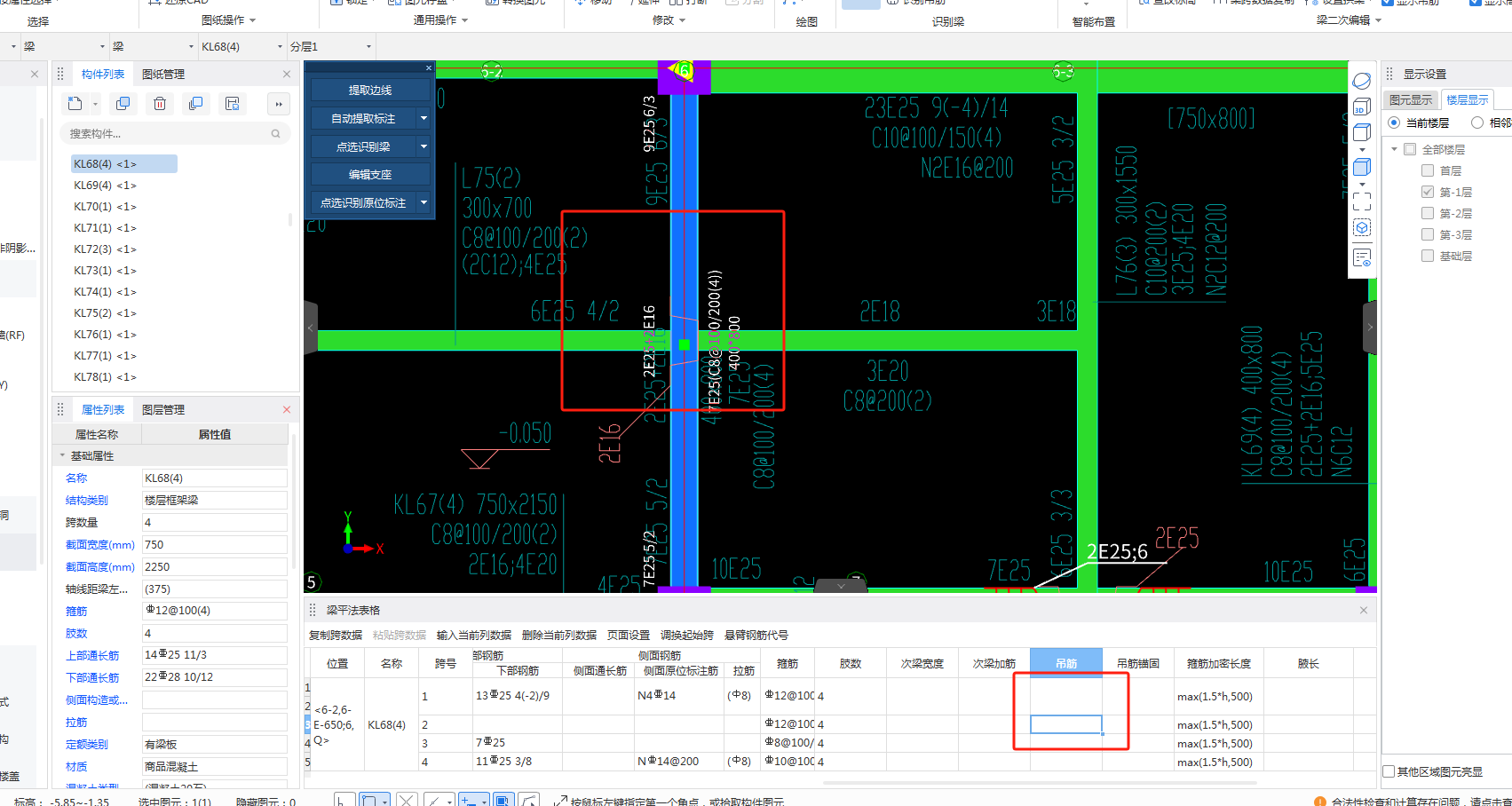
Task: Click the right canvas collapse handle
Action: 1370,328
